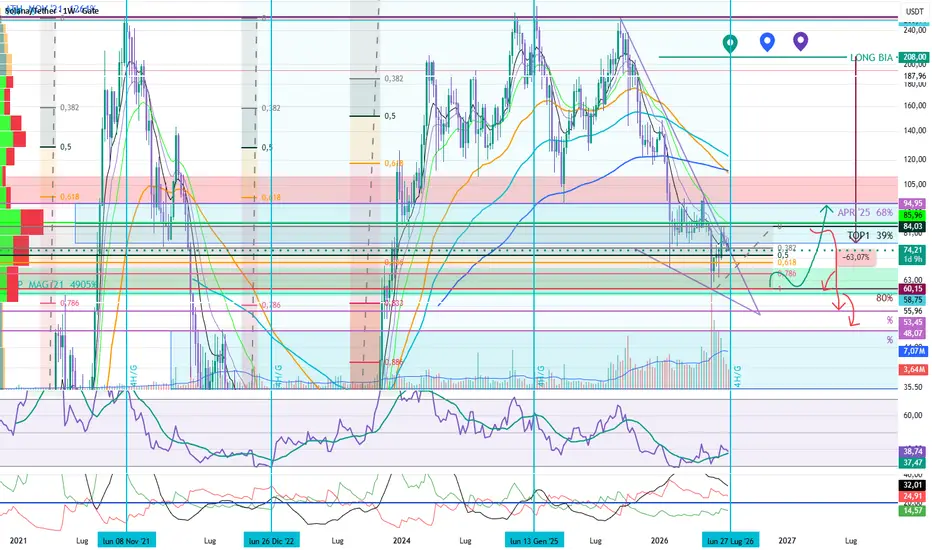Click the 85,96 green price label
This screenshot has width=932, height=550.
pos(914,215)
